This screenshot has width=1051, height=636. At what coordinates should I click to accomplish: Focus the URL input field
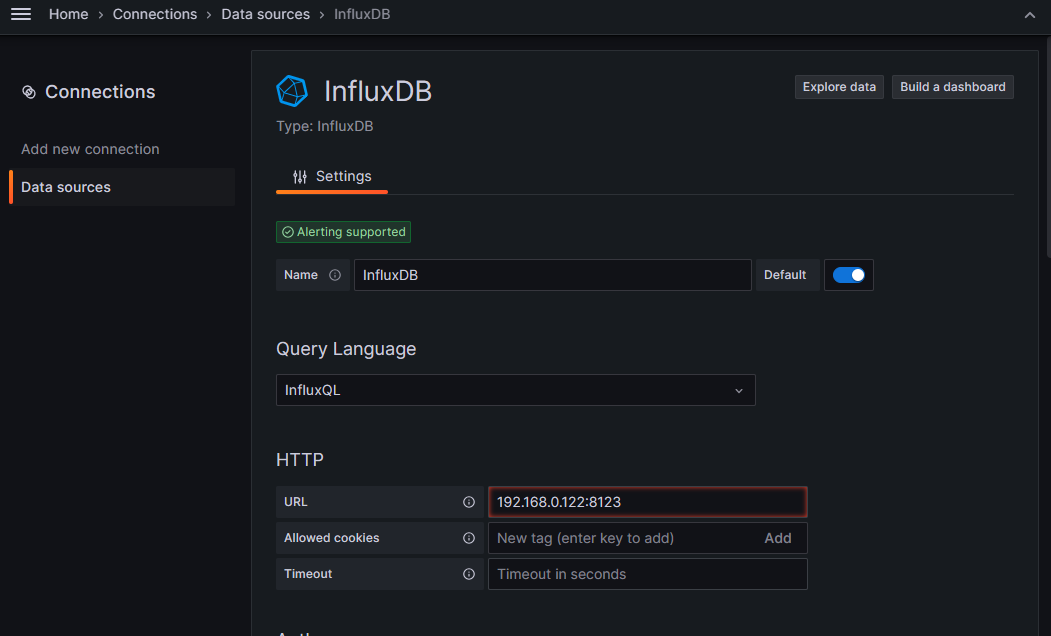647,502
